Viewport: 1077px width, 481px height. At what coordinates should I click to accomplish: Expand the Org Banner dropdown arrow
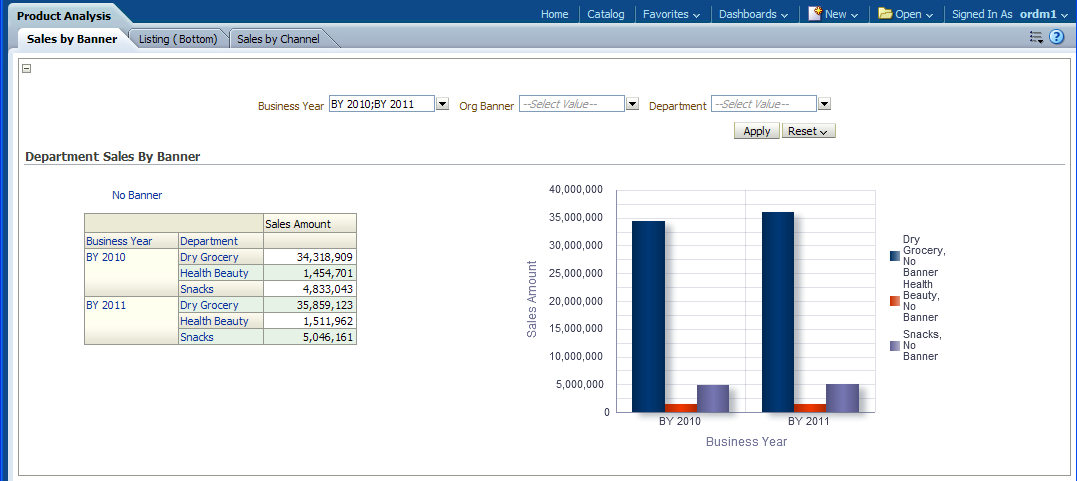tap(632, 104)
